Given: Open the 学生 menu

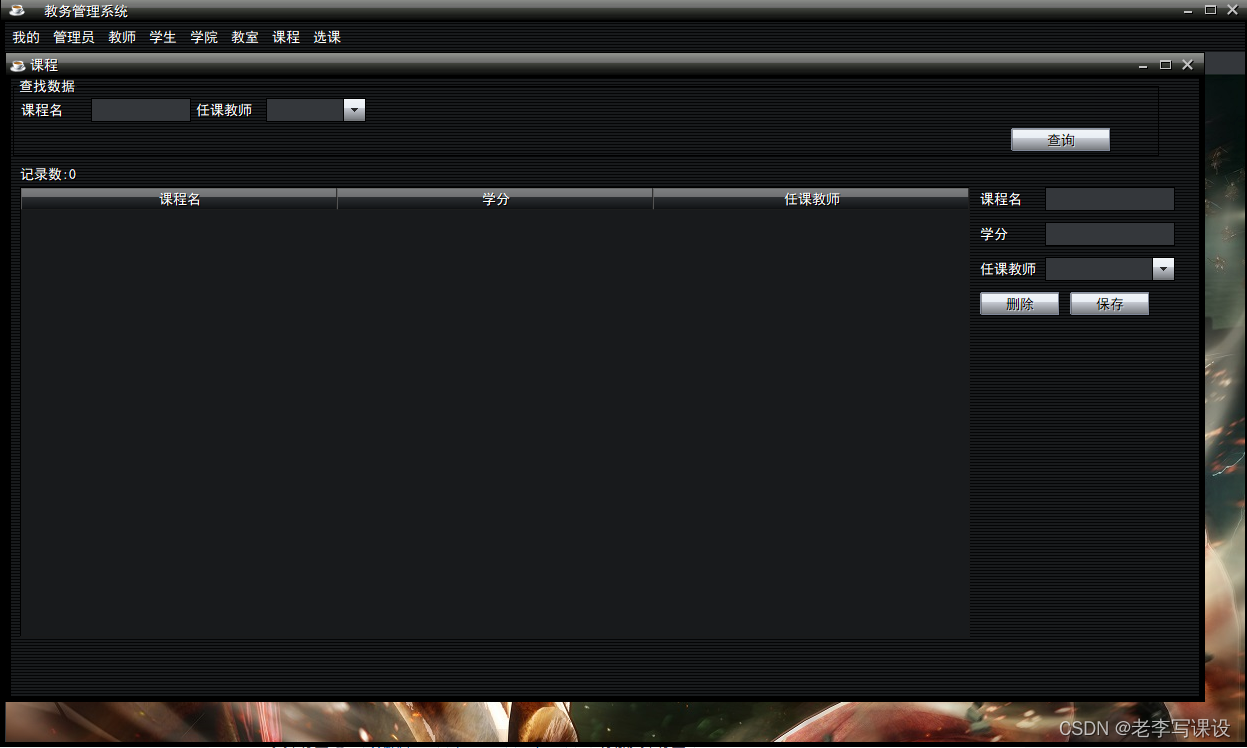Looking at the screenshot, I should pyautogui.click(x=163, y=37).
